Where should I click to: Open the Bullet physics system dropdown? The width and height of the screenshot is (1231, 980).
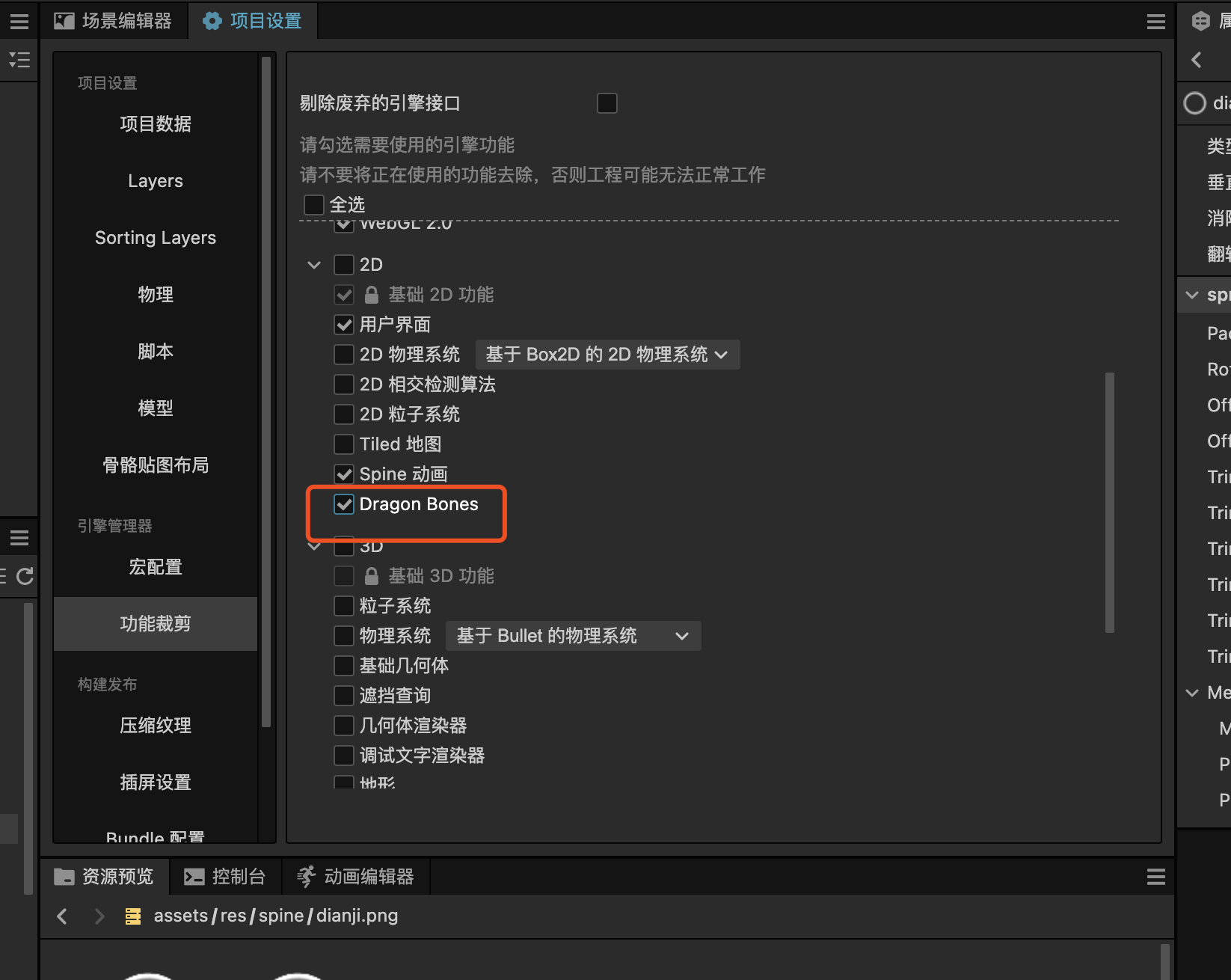pos(574,636)
